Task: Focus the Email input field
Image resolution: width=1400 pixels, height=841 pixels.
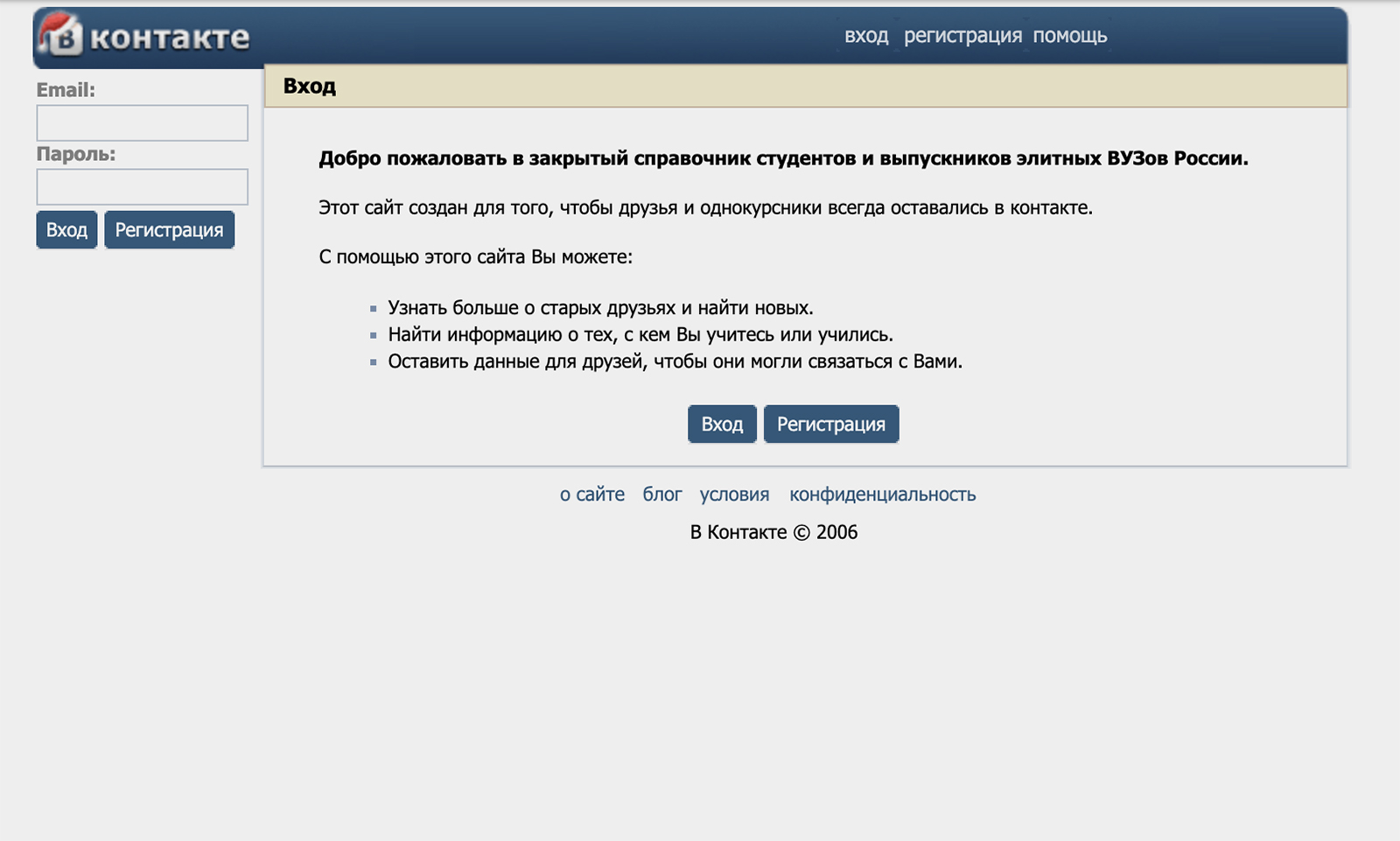Action: (142, 123)
